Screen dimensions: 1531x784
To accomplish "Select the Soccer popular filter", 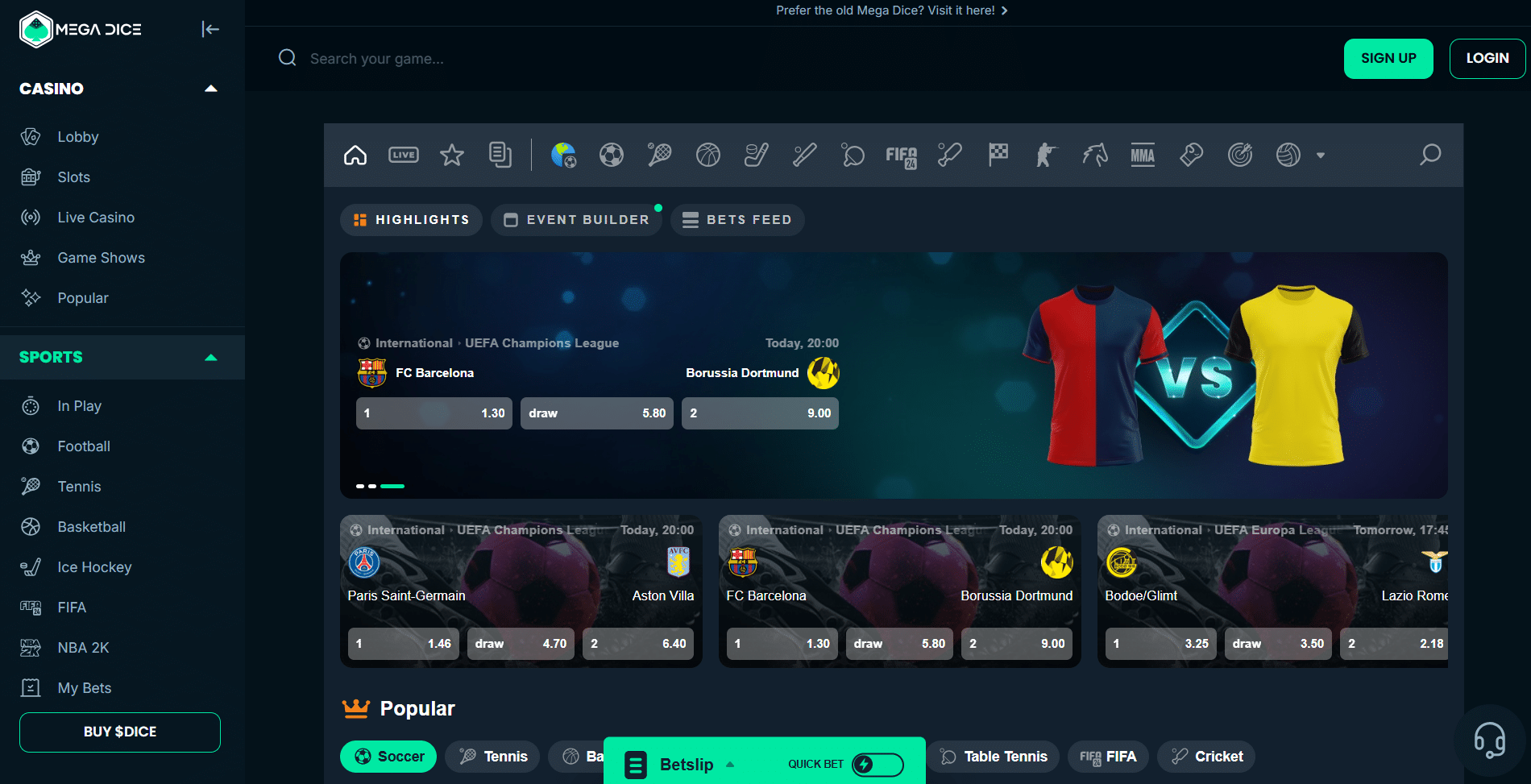I will click(x=388, y=757).
